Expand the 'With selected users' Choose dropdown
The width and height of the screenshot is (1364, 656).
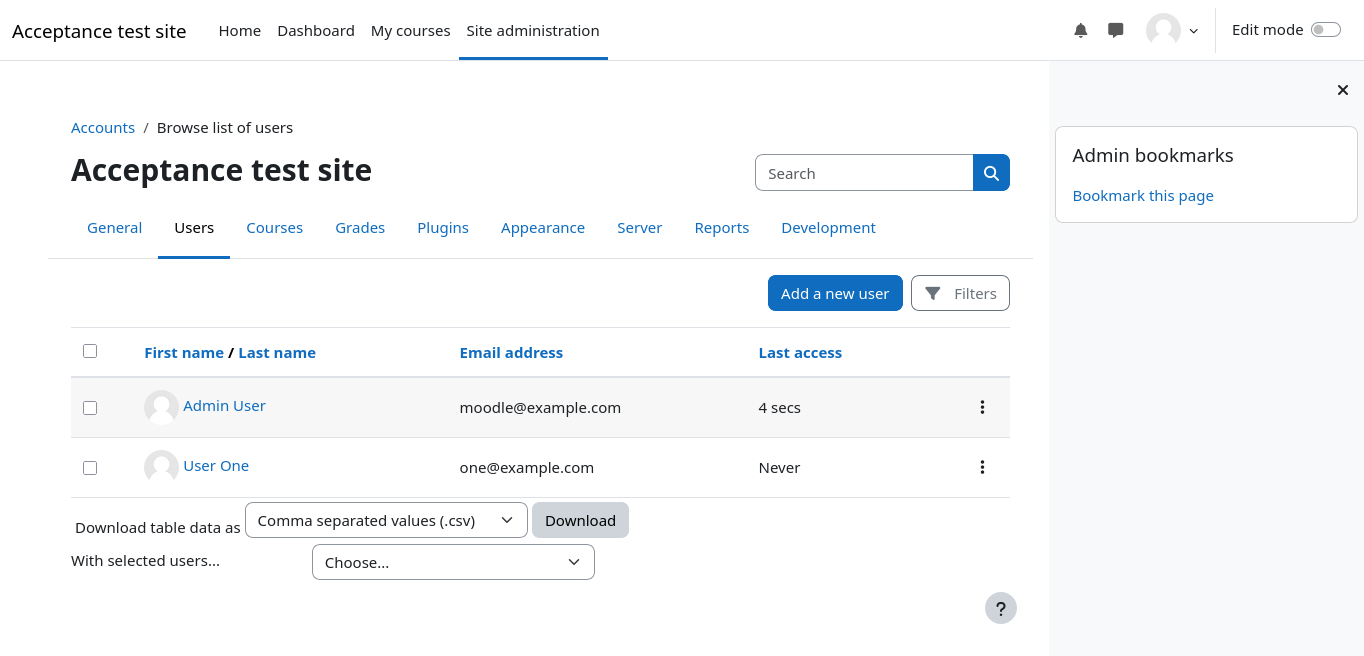coord(453,562)
